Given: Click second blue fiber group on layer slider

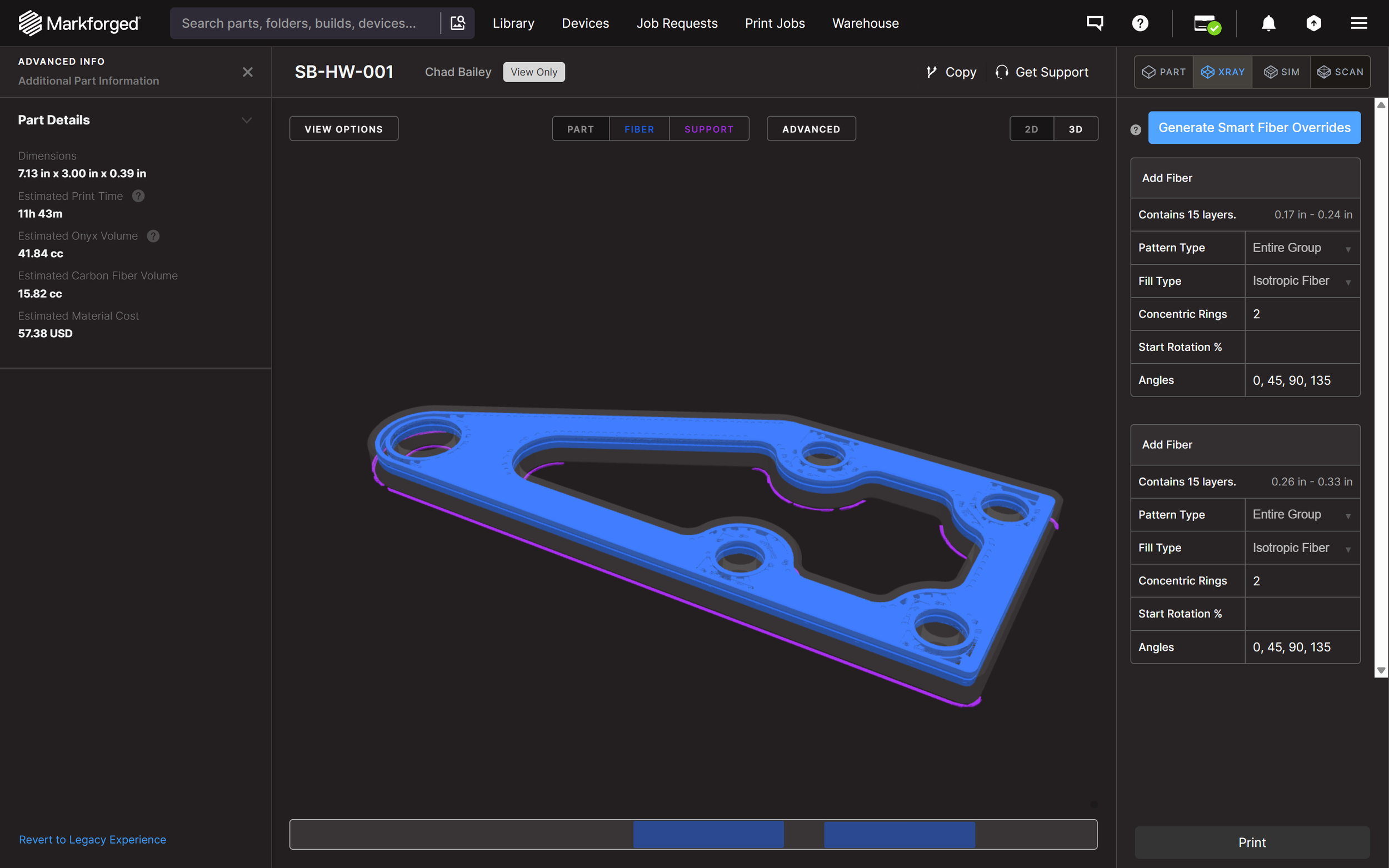Looking at the screenshot, I should 899,834.
